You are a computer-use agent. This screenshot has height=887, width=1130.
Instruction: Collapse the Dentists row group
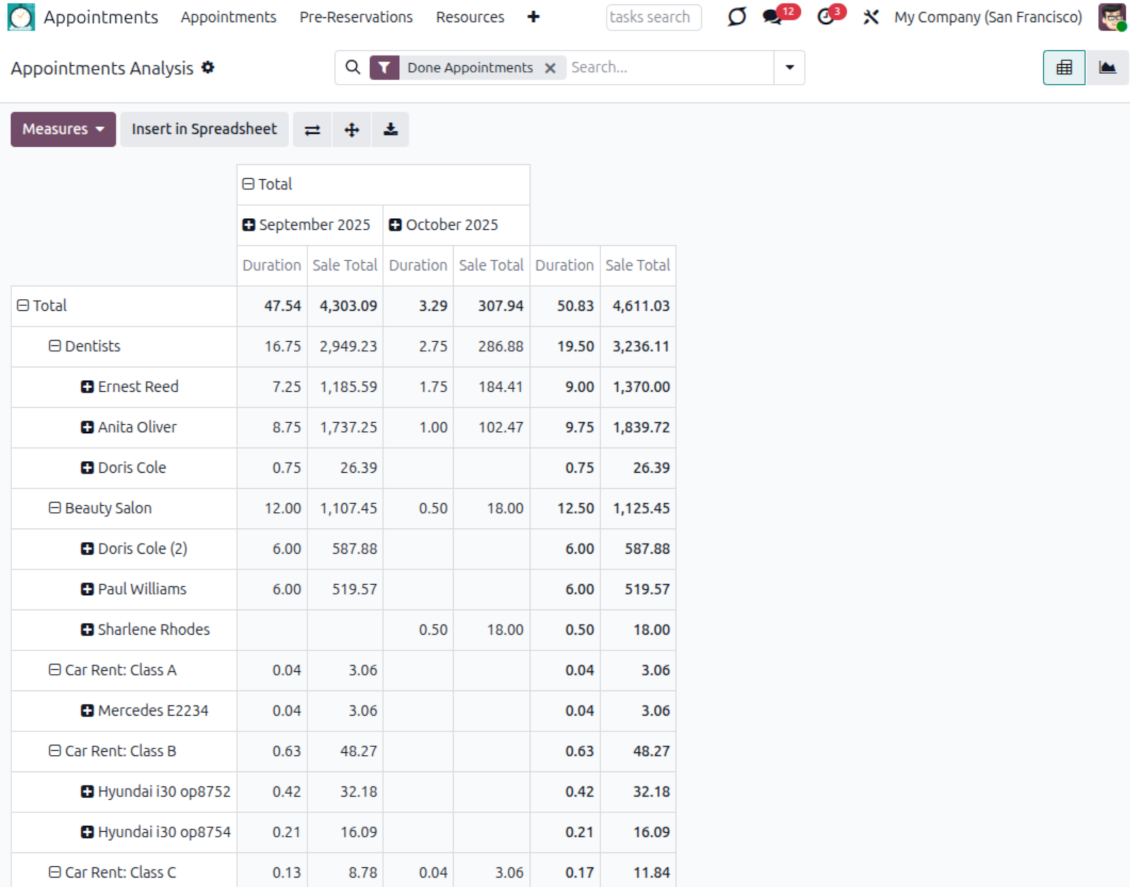click(56, 347)
